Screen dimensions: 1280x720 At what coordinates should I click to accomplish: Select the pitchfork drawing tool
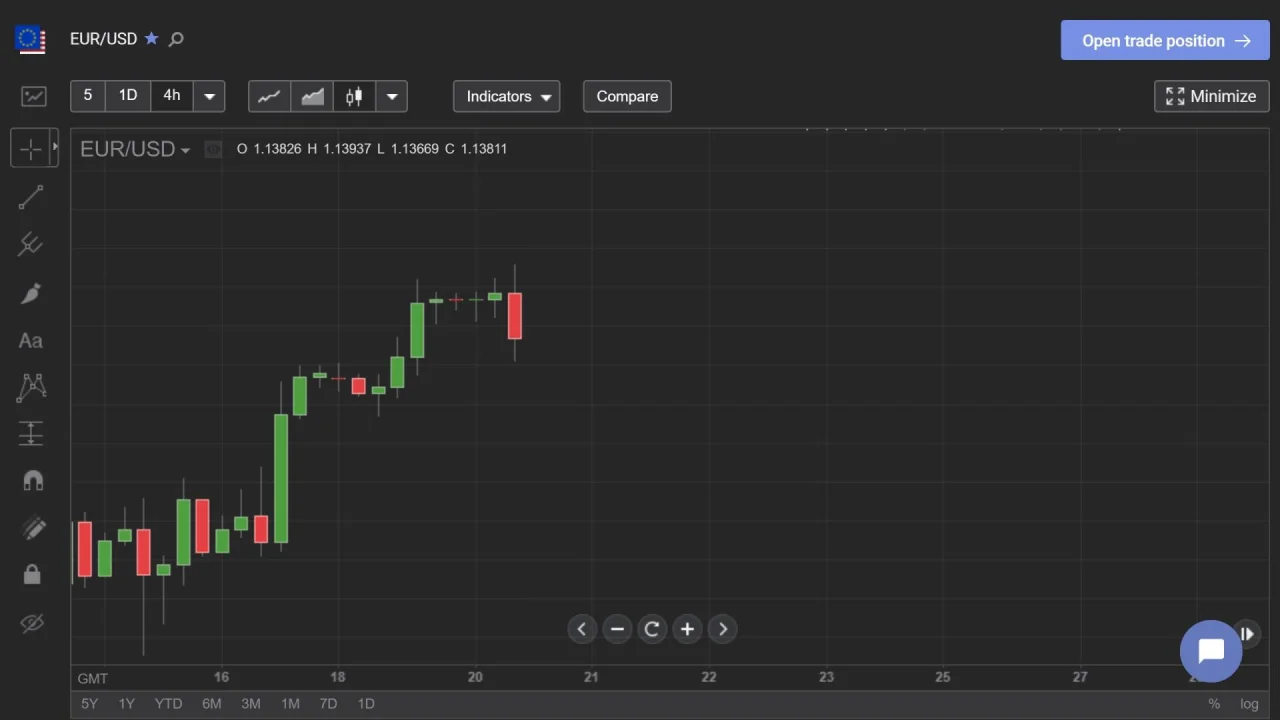(x=31, y=244)
